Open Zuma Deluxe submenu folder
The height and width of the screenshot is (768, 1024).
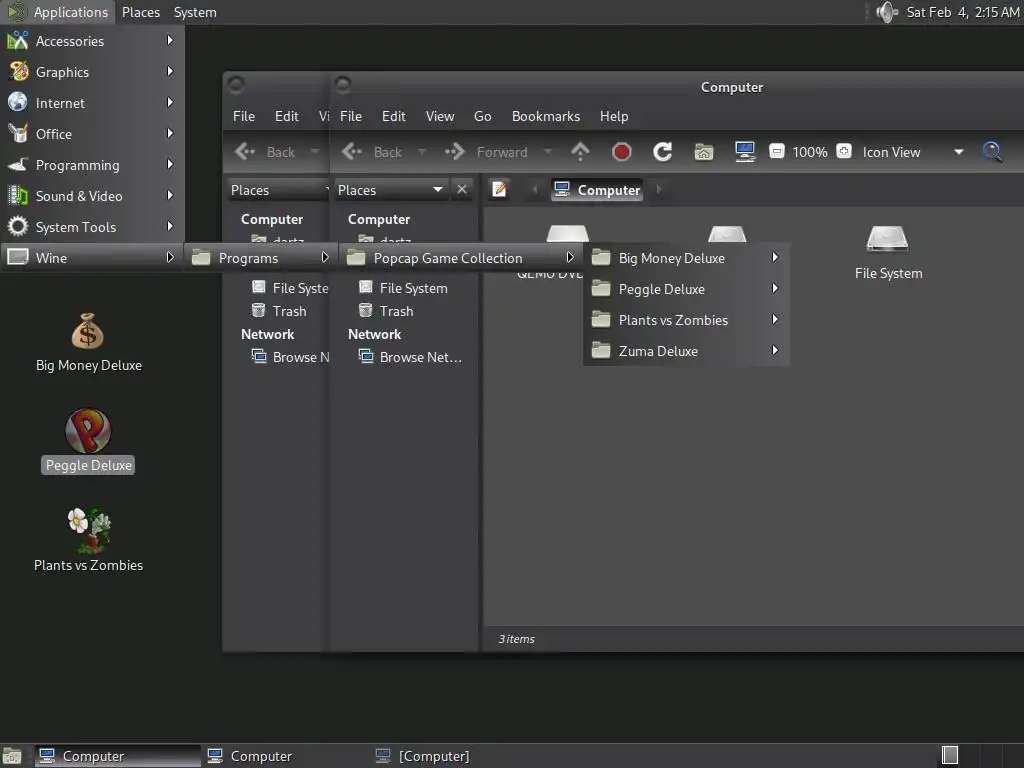click(686, 351)
